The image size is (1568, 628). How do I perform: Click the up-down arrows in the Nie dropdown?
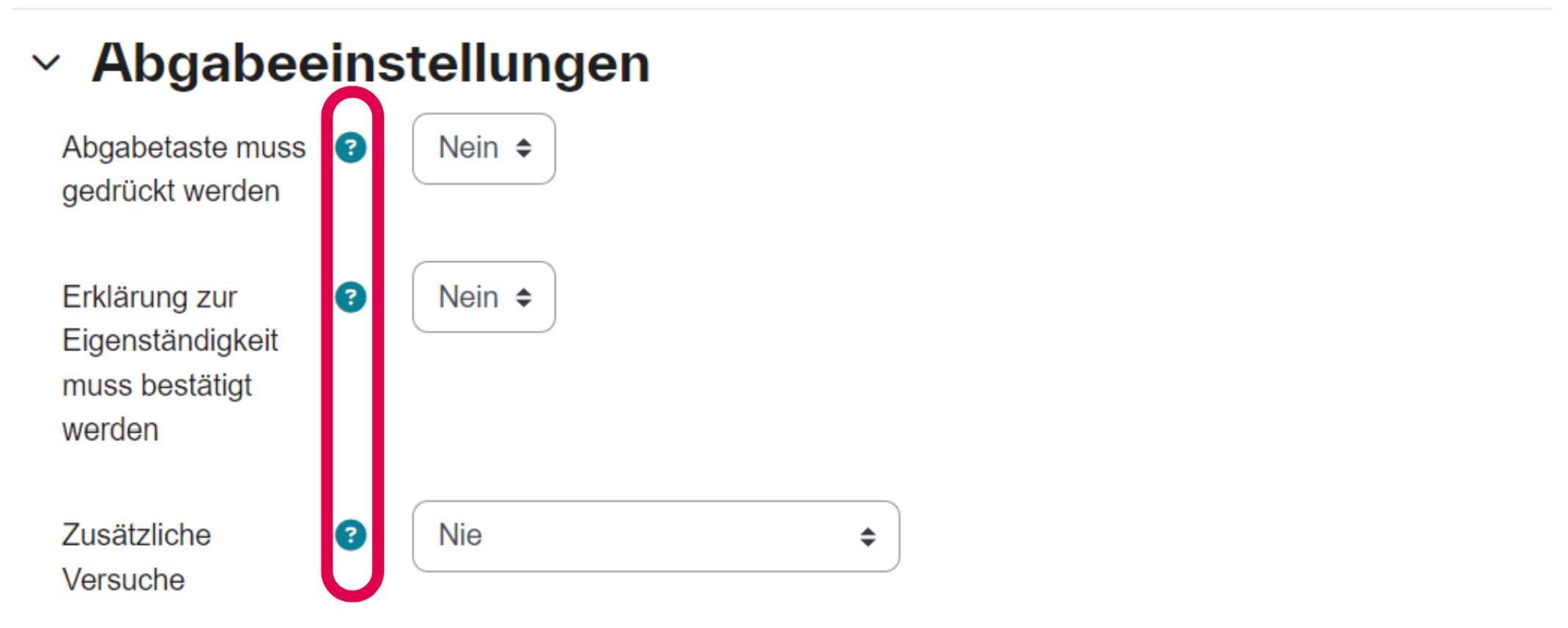click(868, 536)
